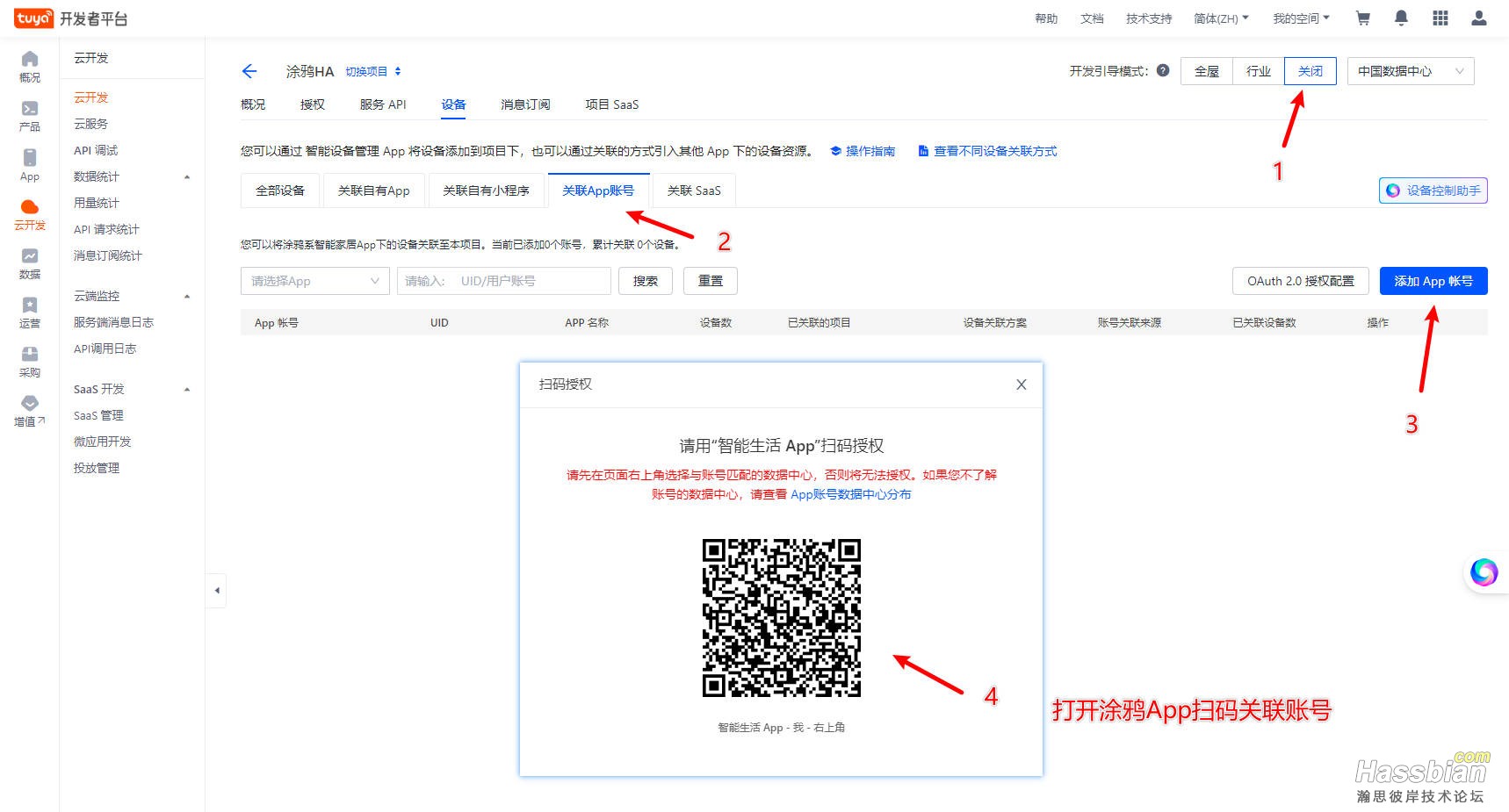Switch to the 服务 API tab

click(383, 104)
